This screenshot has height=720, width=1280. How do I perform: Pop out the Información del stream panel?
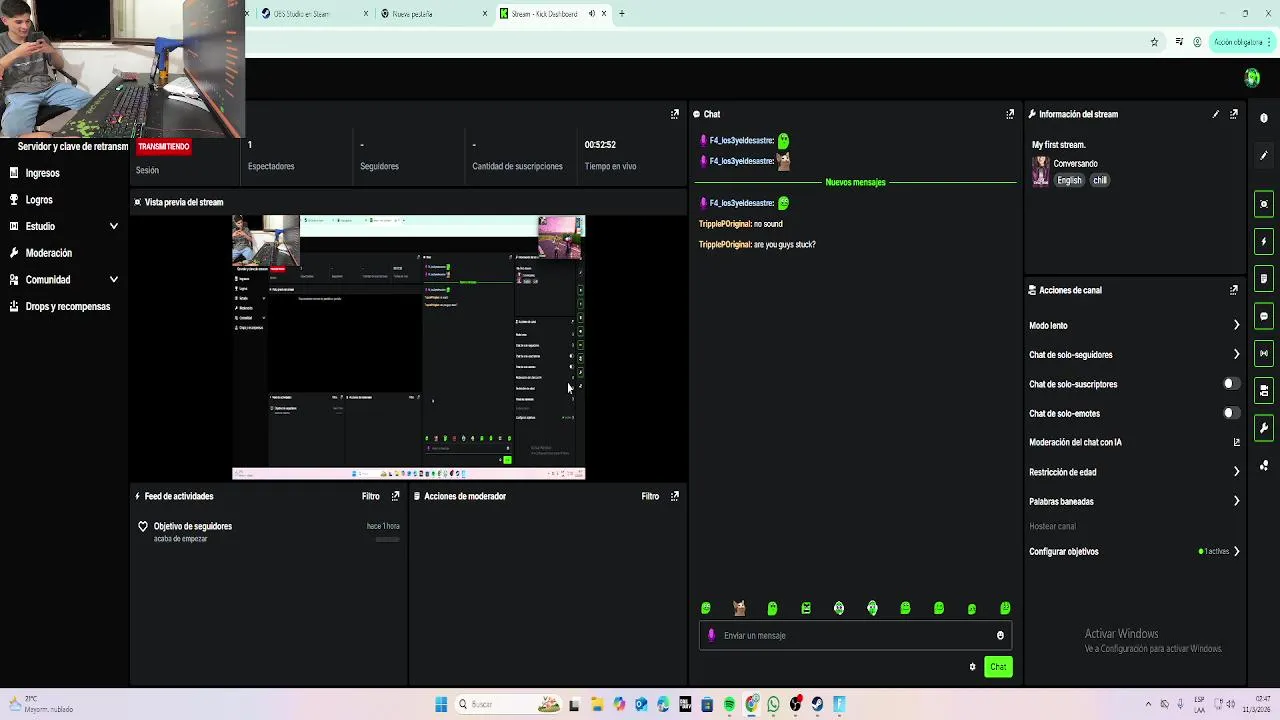(1234, 114)
